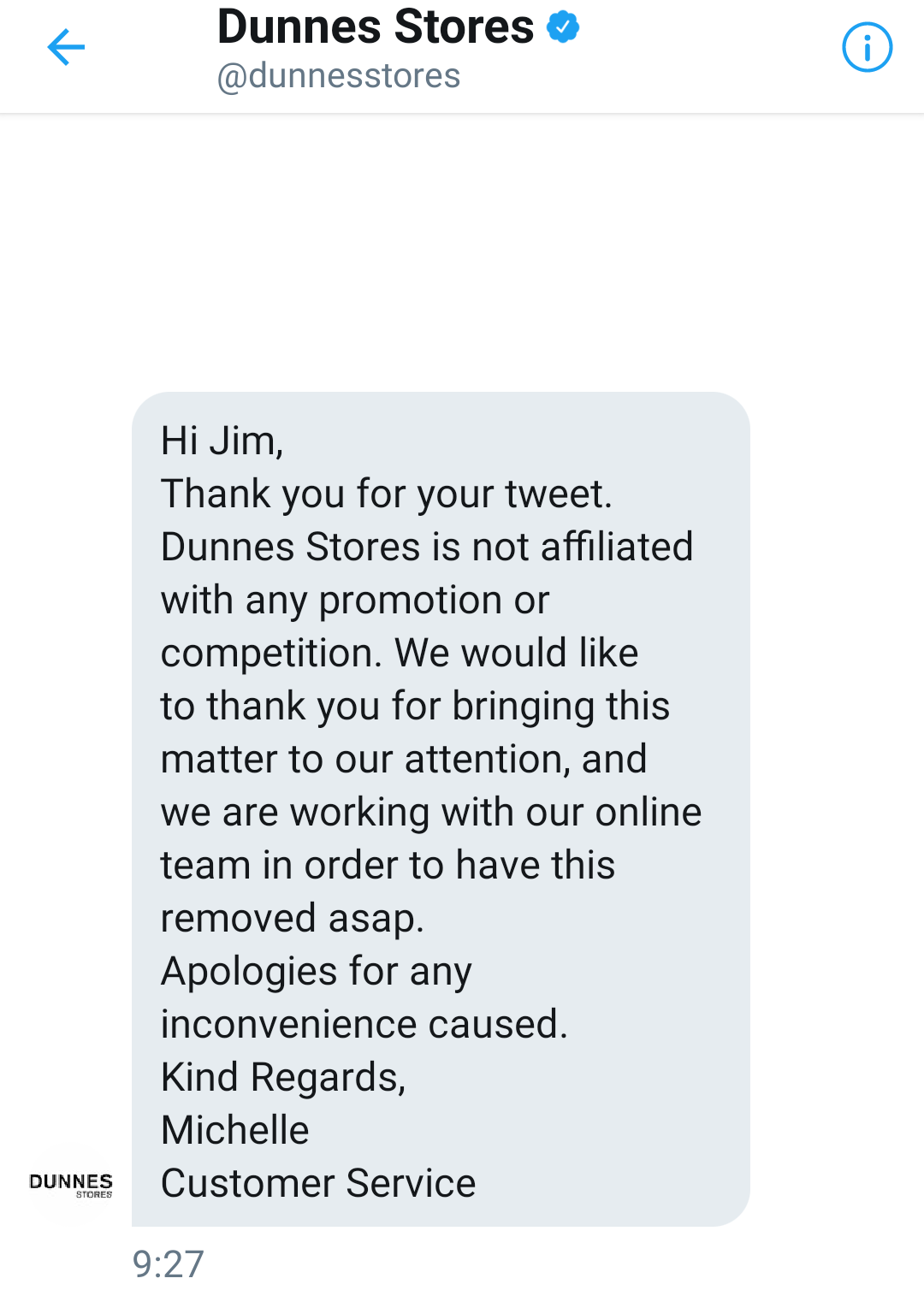Tap the 'Thank you for your tweet.' line

coord(387,494)
